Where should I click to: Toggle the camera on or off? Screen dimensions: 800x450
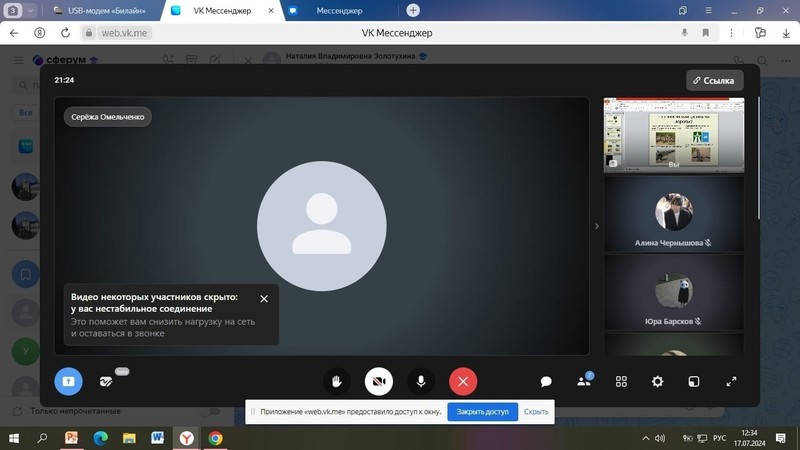click(x=379, y=381)
